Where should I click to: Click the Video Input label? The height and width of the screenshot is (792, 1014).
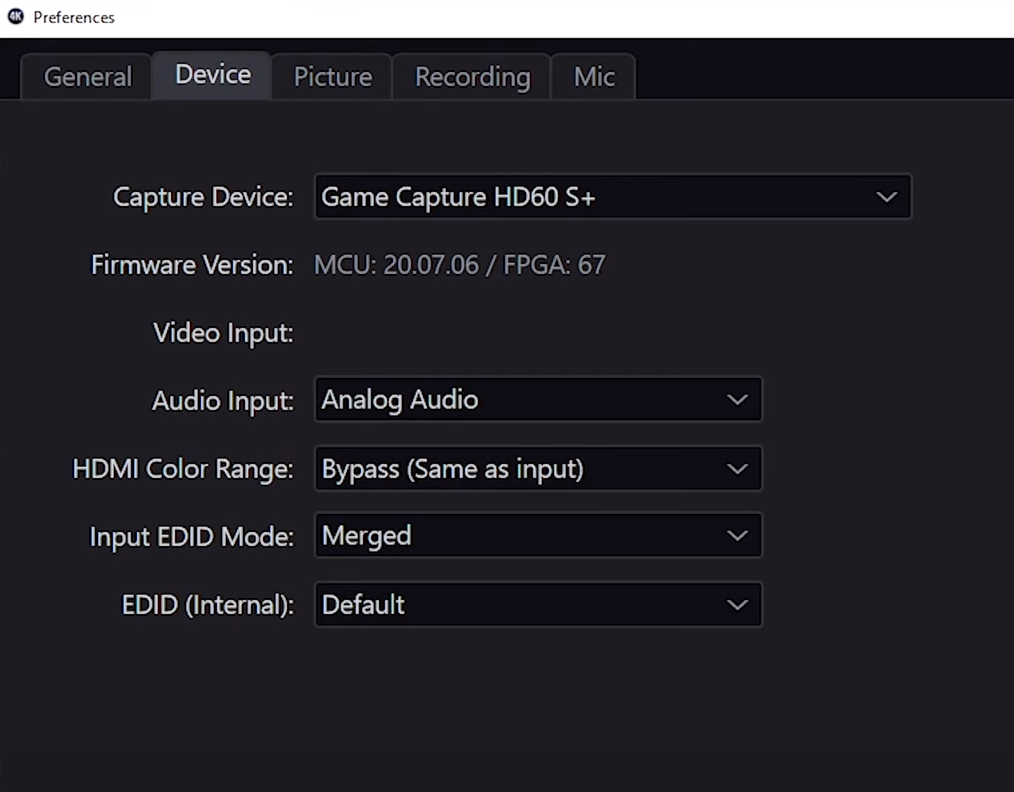click(x=223, y=333)
